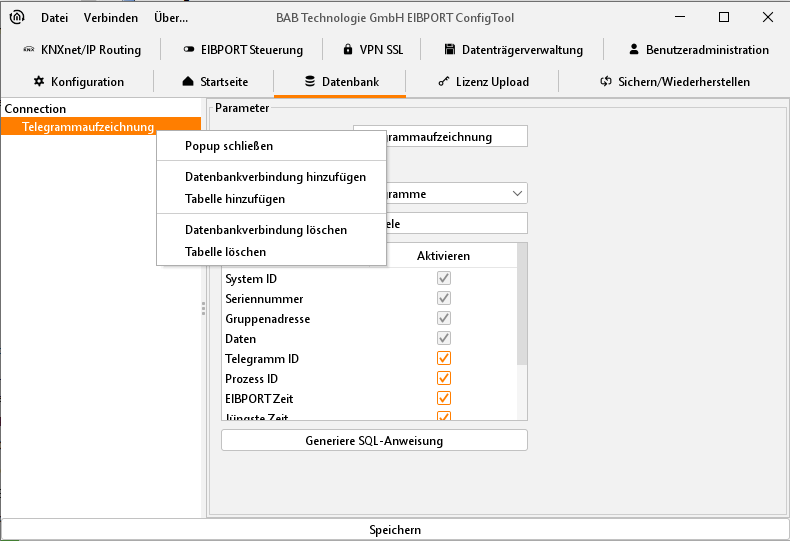Click the Startseite home icon
Image resolution: width=790 pixels, height=541 pixels.
point(188,82)
